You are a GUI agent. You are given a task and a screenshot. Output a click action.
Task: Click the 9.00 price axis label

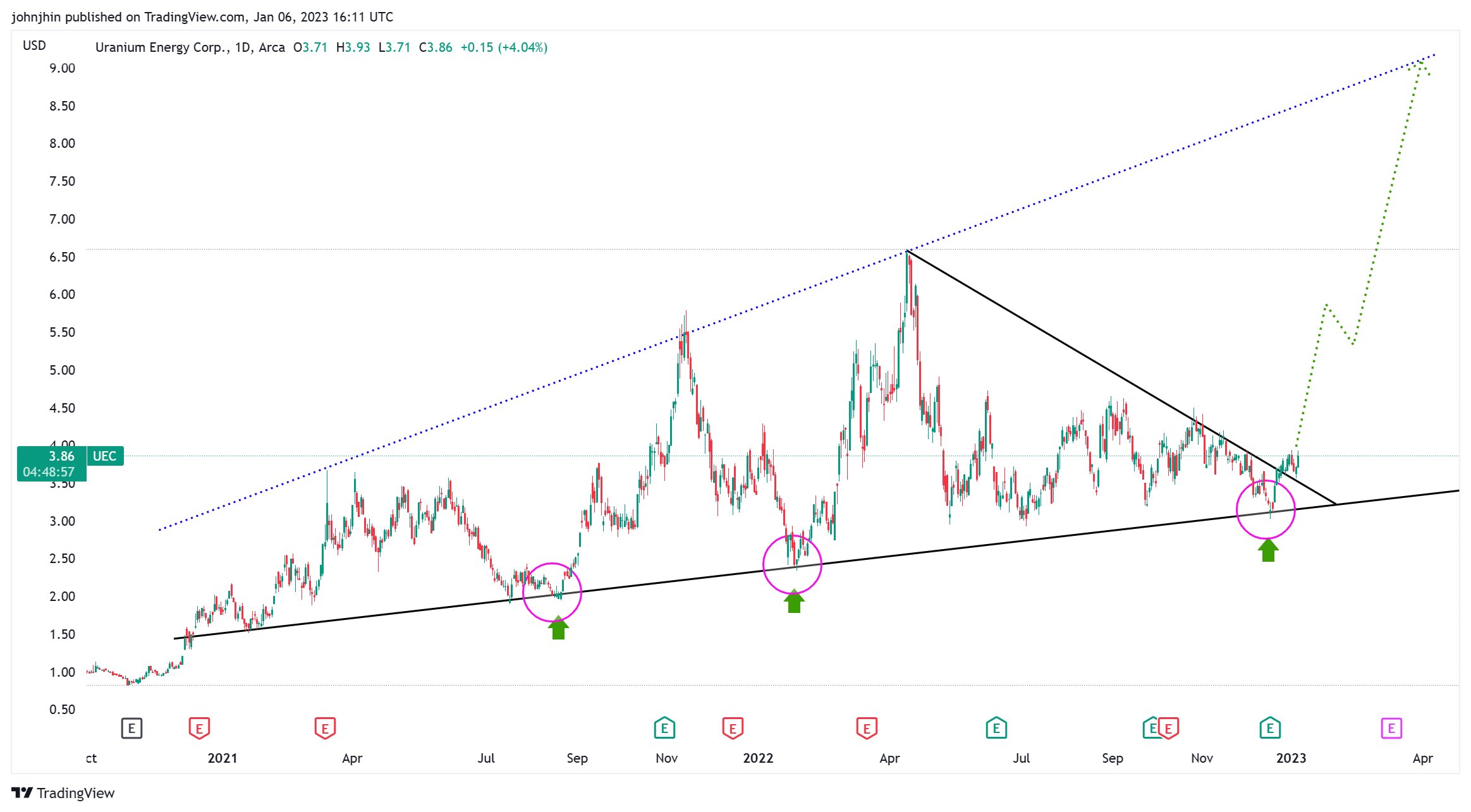(x=62, y=68)
